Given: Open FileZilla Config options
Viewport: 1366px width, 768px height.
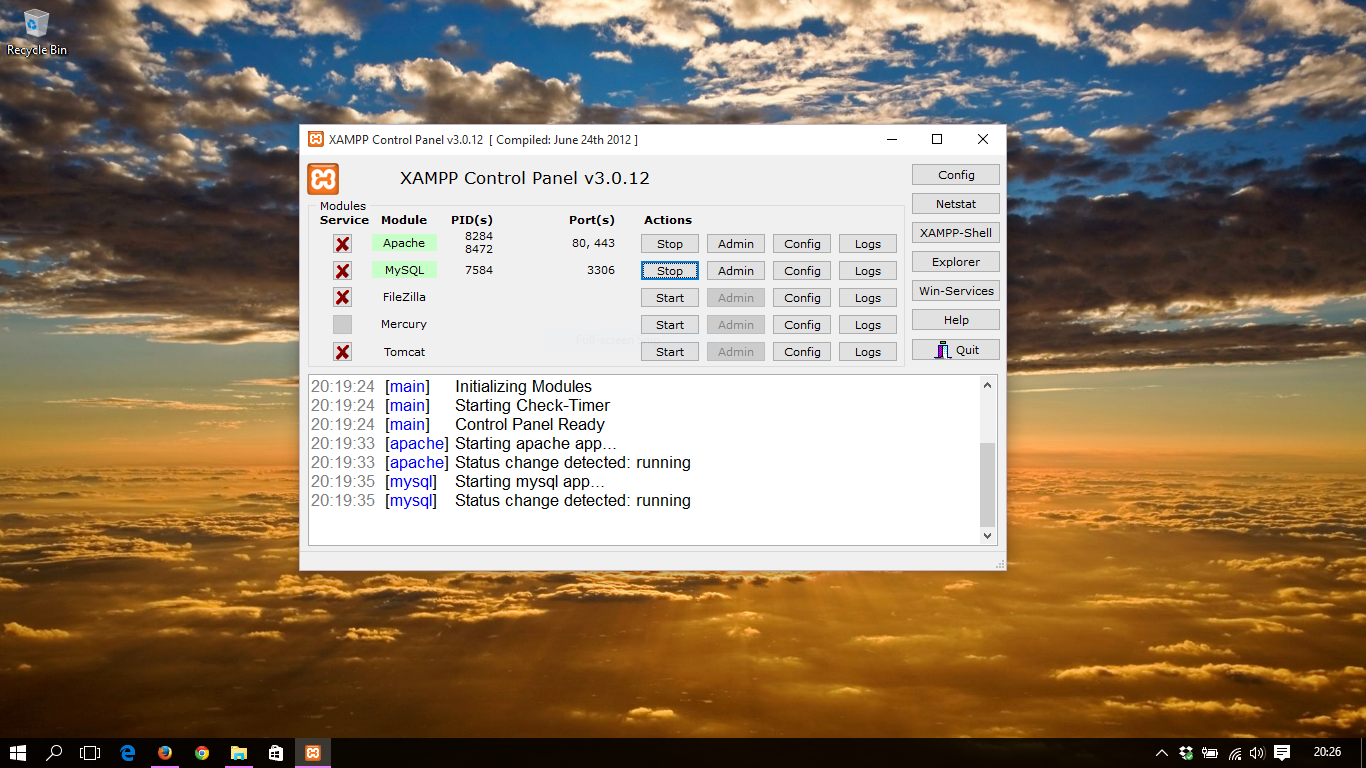Looking at the screenshot, I should 802,298.
